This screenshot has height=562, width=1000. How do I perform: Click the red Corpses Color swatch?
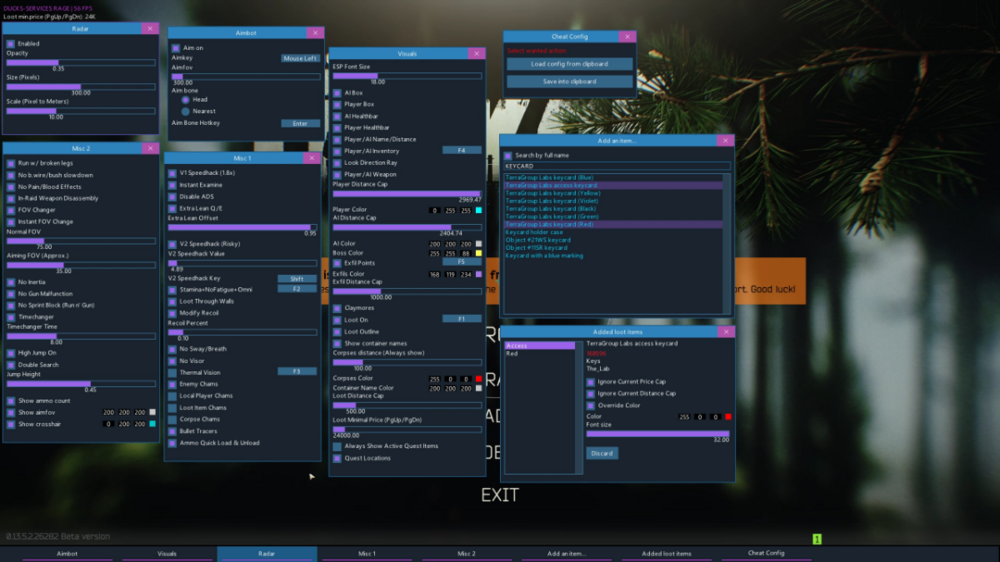[479, 379]
